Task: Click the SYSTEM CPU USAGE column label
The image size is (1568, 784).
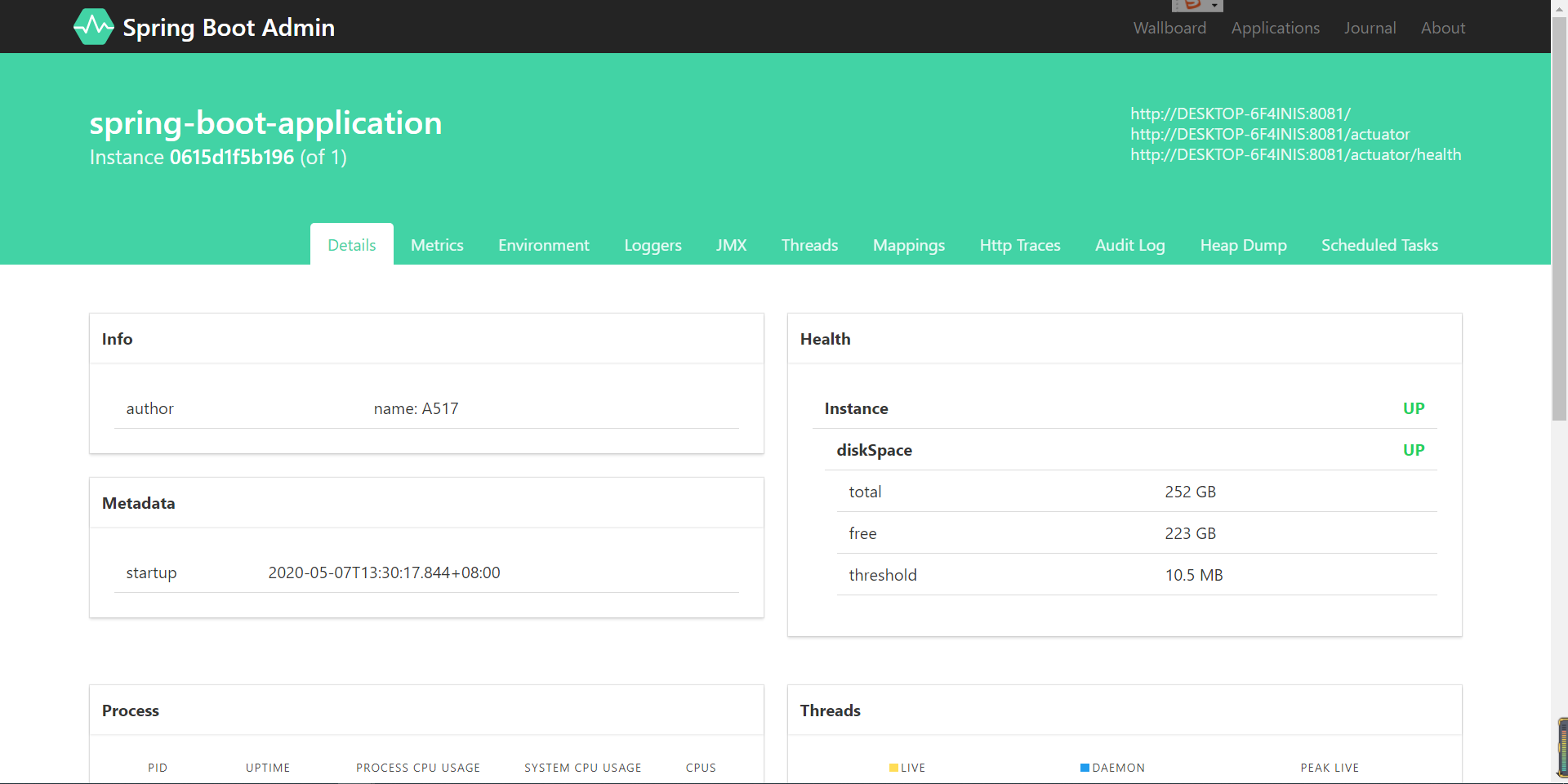Action: 583,768
